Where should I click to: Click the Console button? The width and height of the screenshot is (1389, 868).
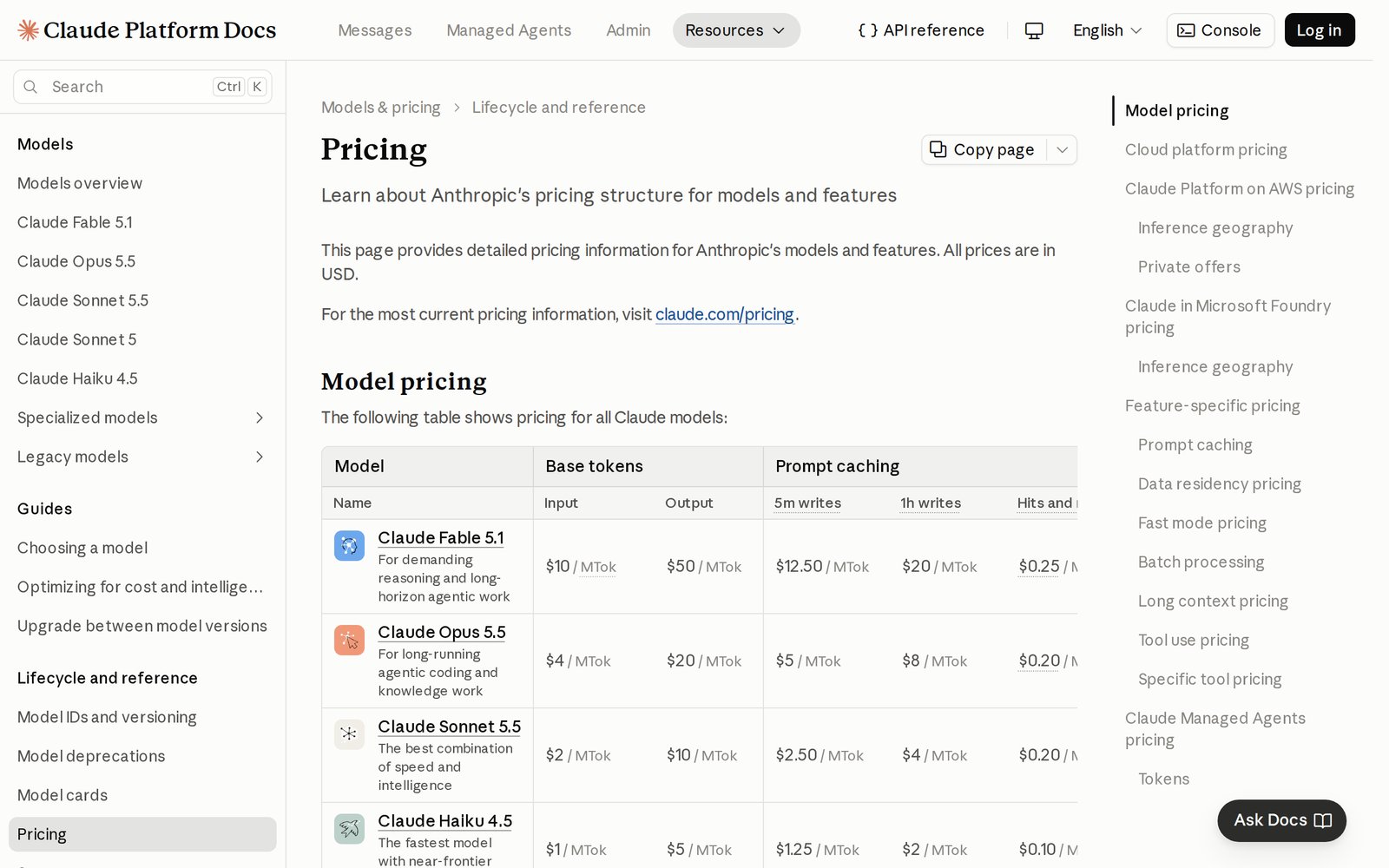pyautogui.click(x=1220, y=30)
